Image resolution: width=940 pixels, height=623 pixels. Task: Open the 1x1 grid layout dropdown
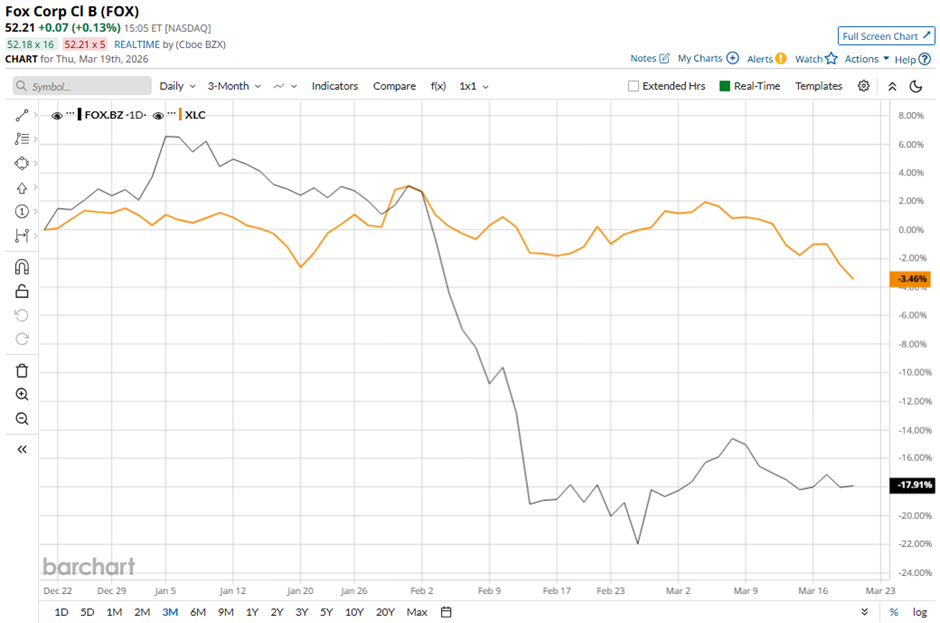coord(474,86)
